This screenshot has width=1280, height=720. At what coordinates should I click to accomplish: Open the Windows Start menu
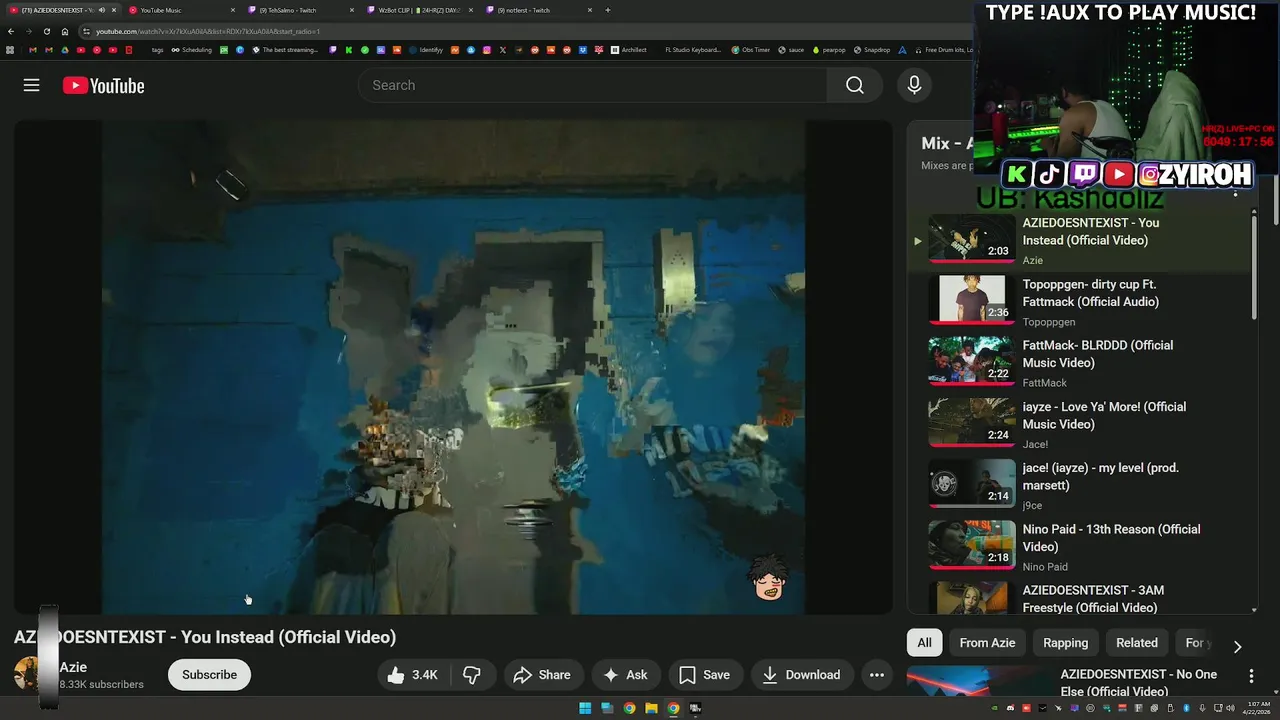point(585,708)
